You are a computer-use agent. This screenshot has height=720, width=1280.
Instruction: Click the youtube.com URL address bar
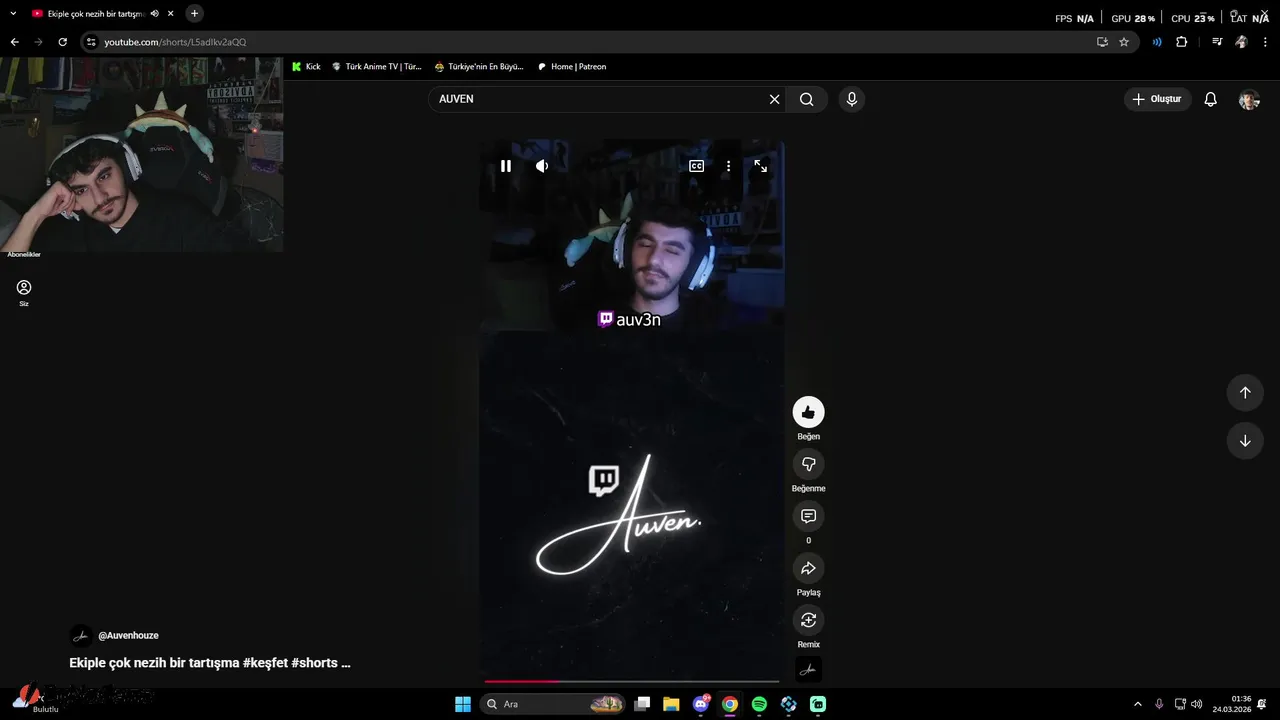(590, 42)
